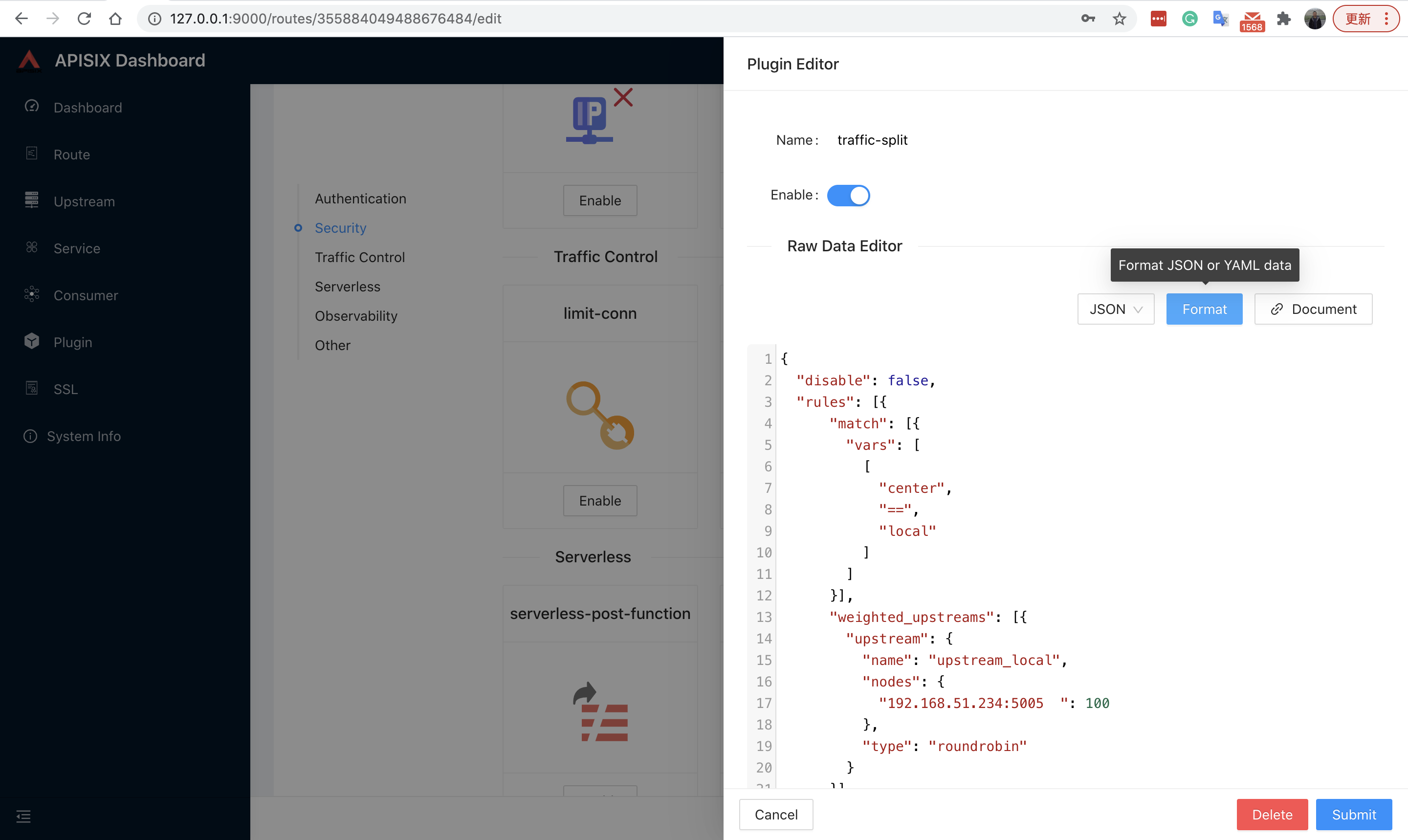Jump to Authentication plugin category
Image resolution: width=1408 pixels, height=840 pixels.
360,199
